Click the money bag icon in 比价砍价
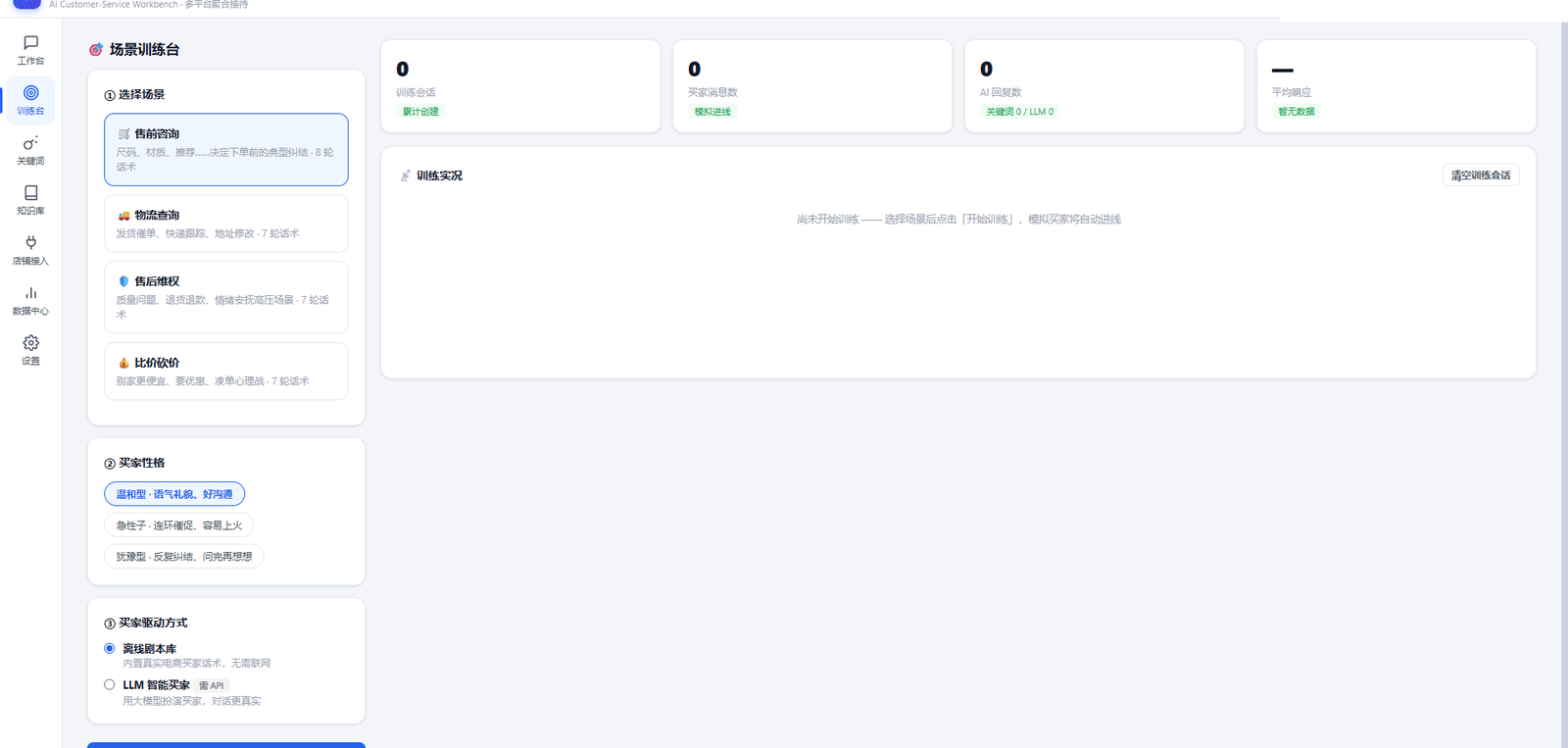This screenshot has width=1568, height=748. pos(123,363)
